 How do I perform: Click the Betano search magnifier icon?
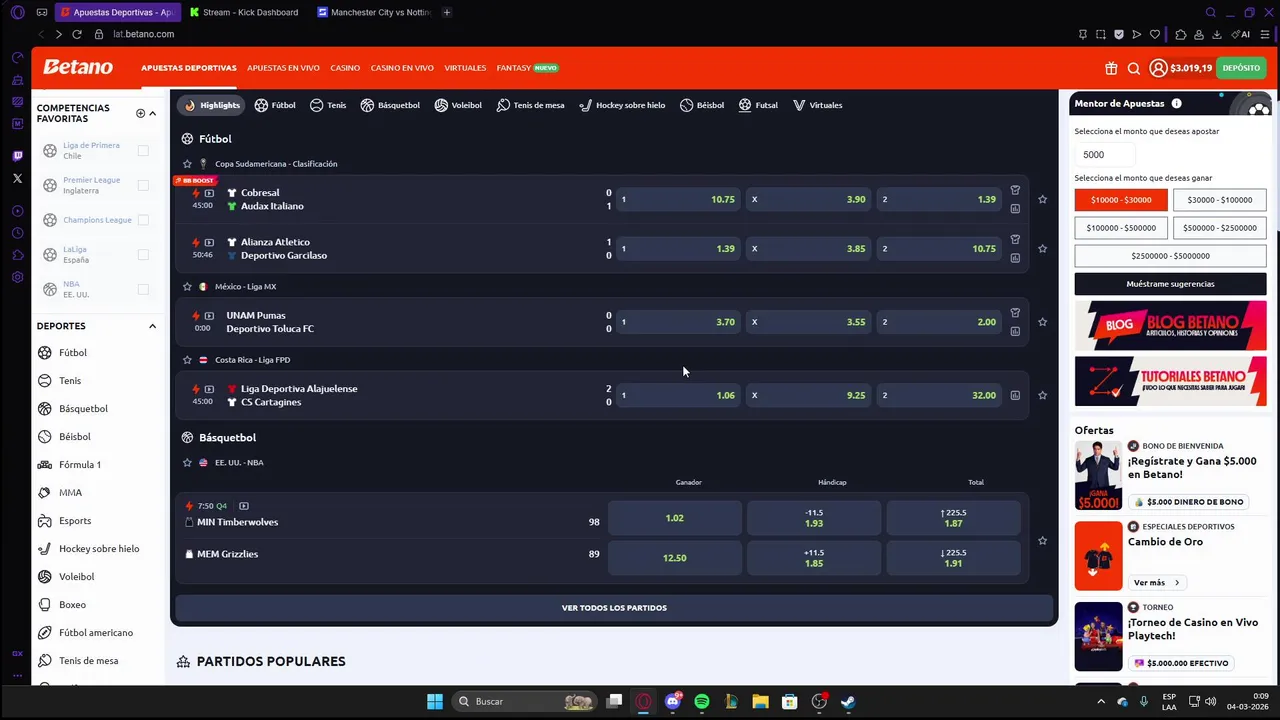pyautogui.click(x=1134, y=68)
